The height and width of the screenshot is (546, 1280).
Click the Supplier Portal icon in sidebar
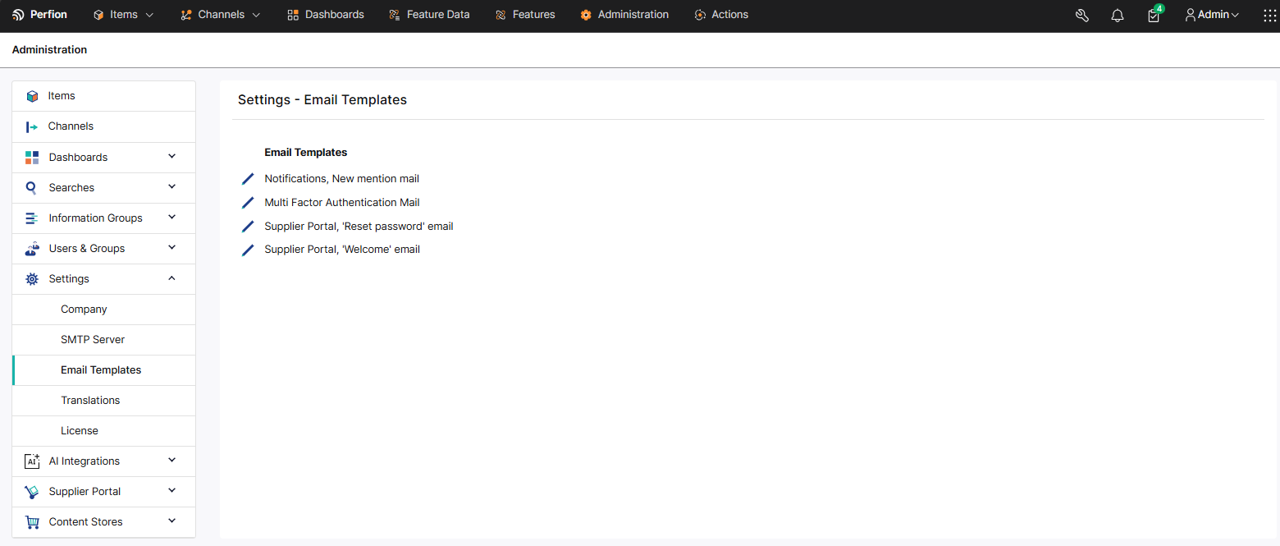coord(32,492)
